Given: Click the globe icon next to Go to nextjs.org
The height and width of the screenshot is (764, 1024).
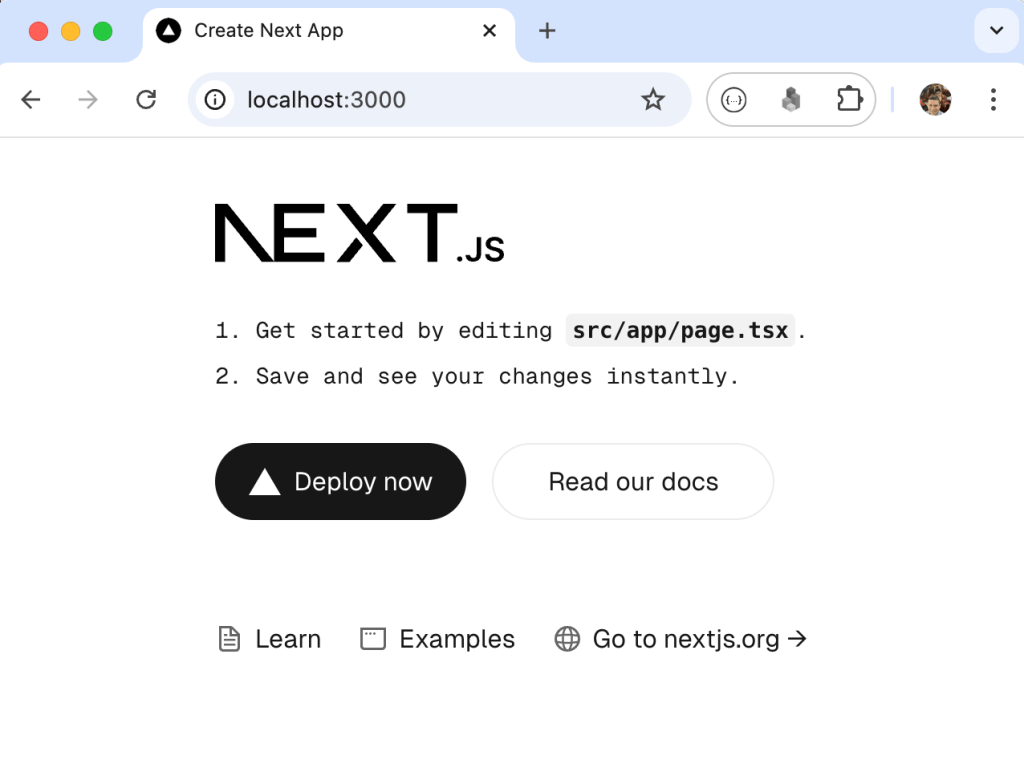Looking at the screenshot, I should [568, 638].
